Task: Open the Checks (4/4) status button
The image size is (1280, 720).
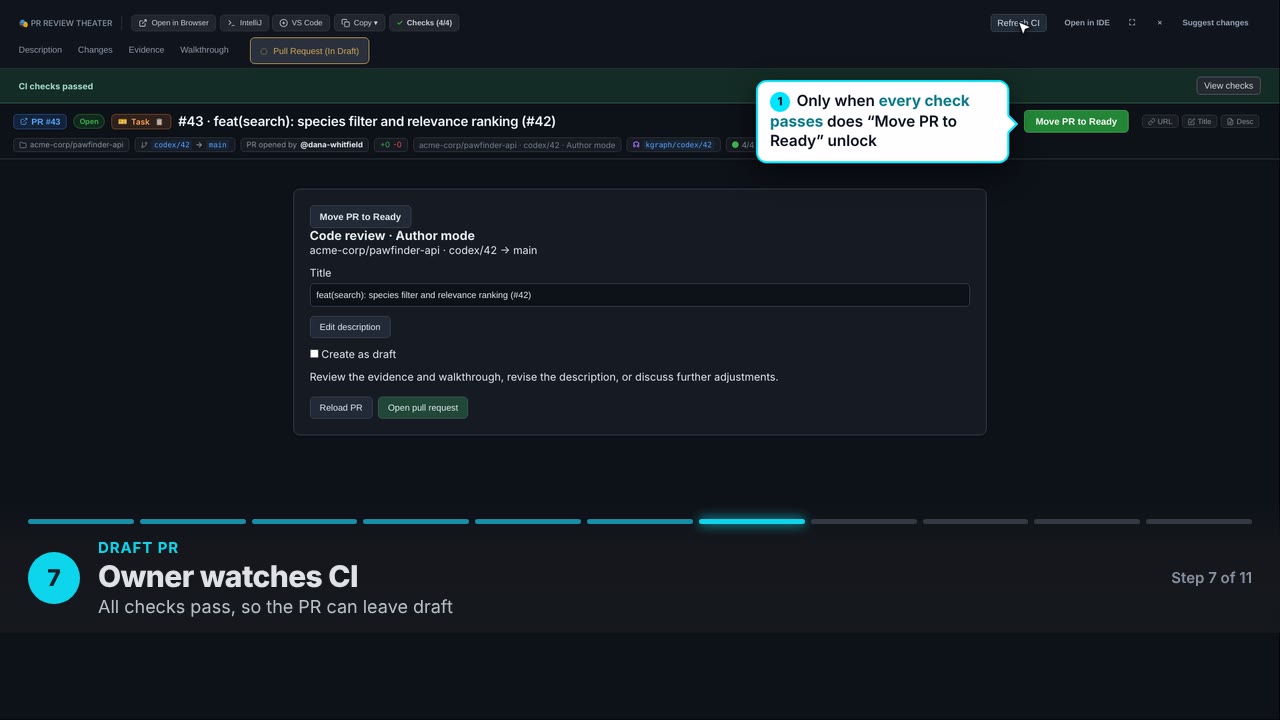Action: pos(424,23)
